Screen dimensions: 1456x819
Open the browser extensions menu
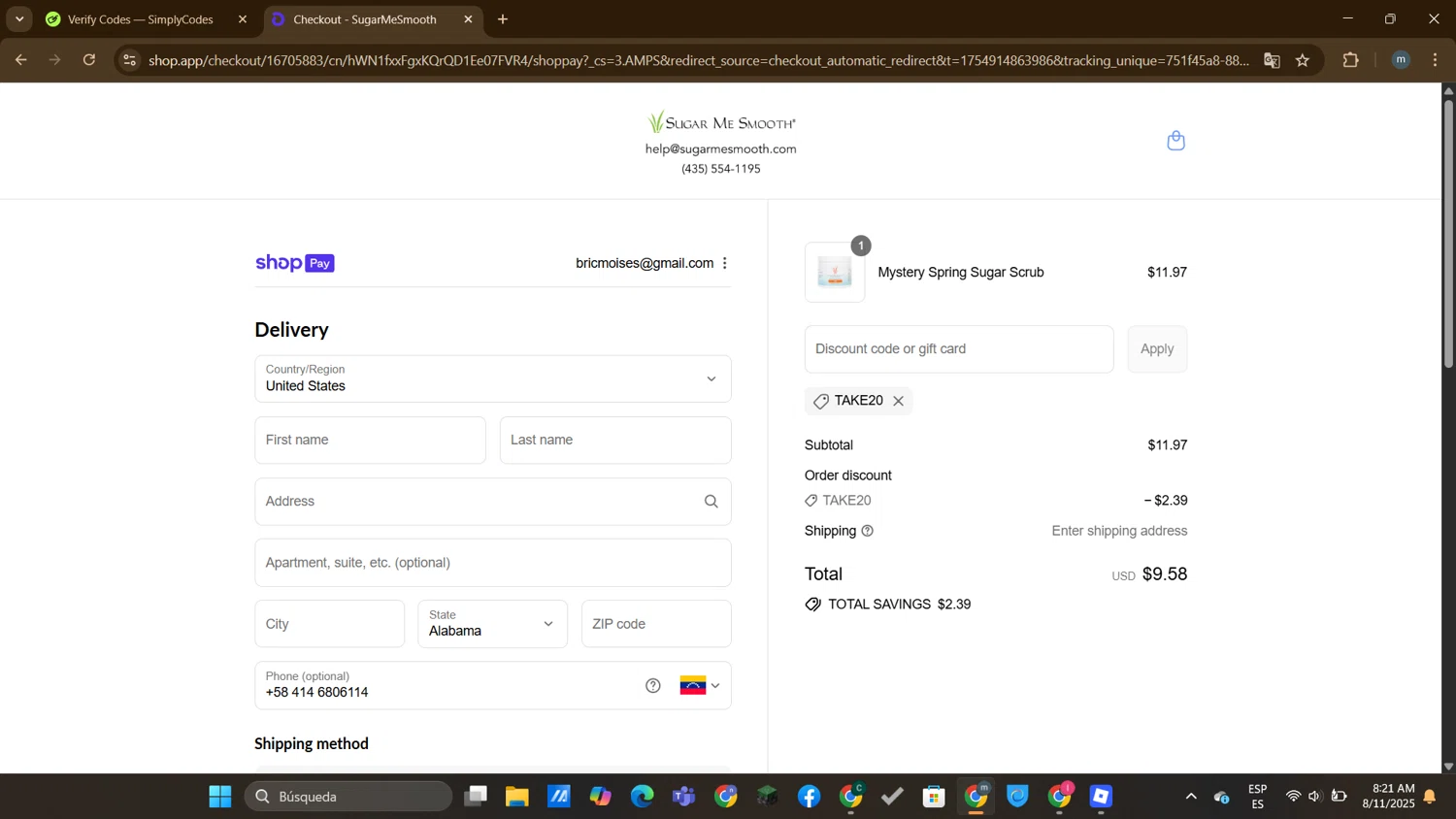coord(1350,60)
